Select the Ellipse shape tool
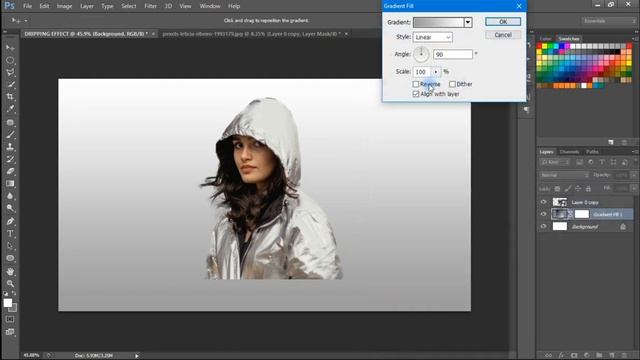Viewport: 640px width, 360px height. [x=10, y=258]
